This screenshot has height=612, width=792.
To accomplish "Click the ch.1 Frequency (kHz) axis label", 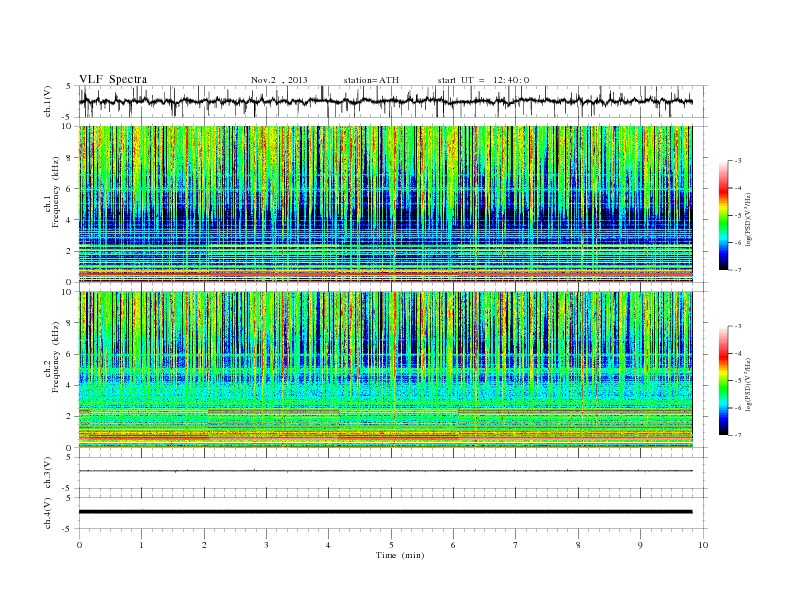I will [x=52, y=192].
